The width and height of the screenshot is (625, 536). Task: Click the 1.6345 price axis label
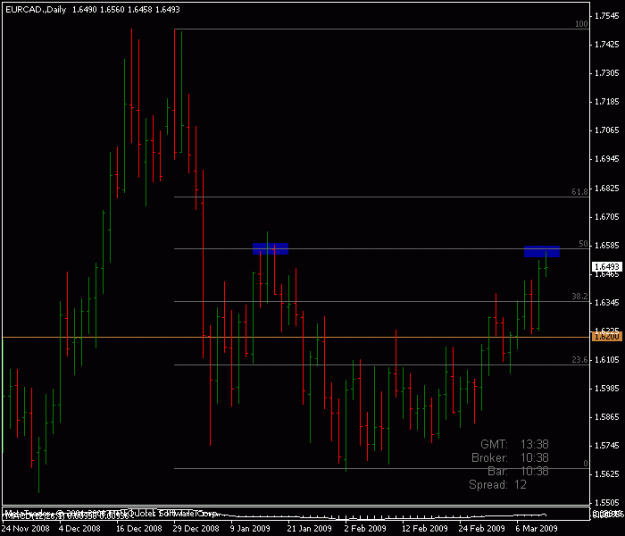607,302
